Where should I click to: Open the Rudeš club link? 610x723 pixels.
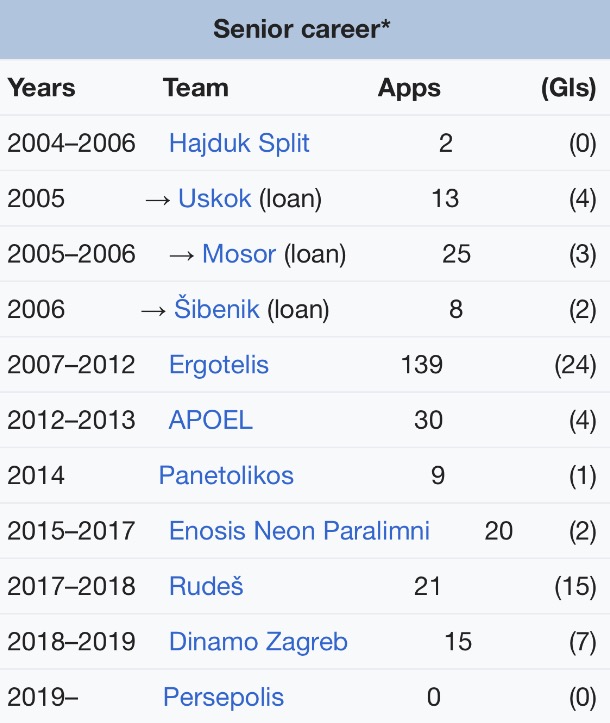(x=206, y=586)
